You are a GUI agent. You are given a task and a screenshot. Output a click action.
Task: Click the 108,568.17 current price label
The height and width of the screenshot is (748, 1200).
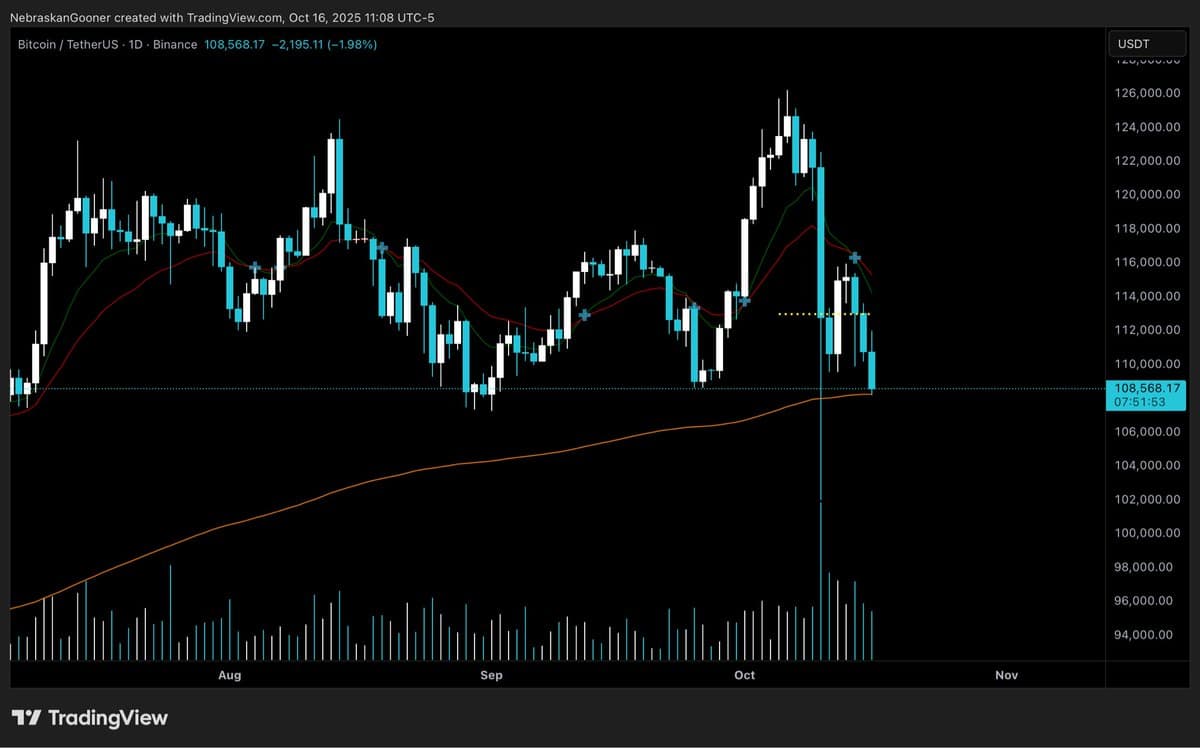1146,387
